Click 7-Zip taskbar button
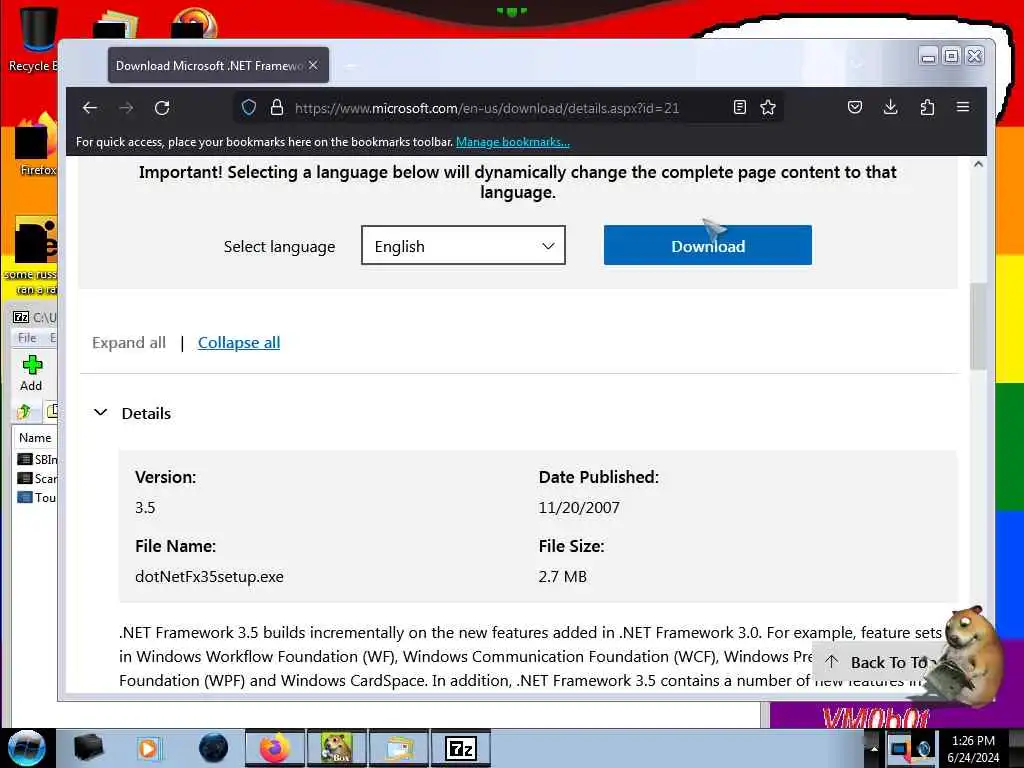The width and height of the screenshot is (1024, 768). coord(460,748)
